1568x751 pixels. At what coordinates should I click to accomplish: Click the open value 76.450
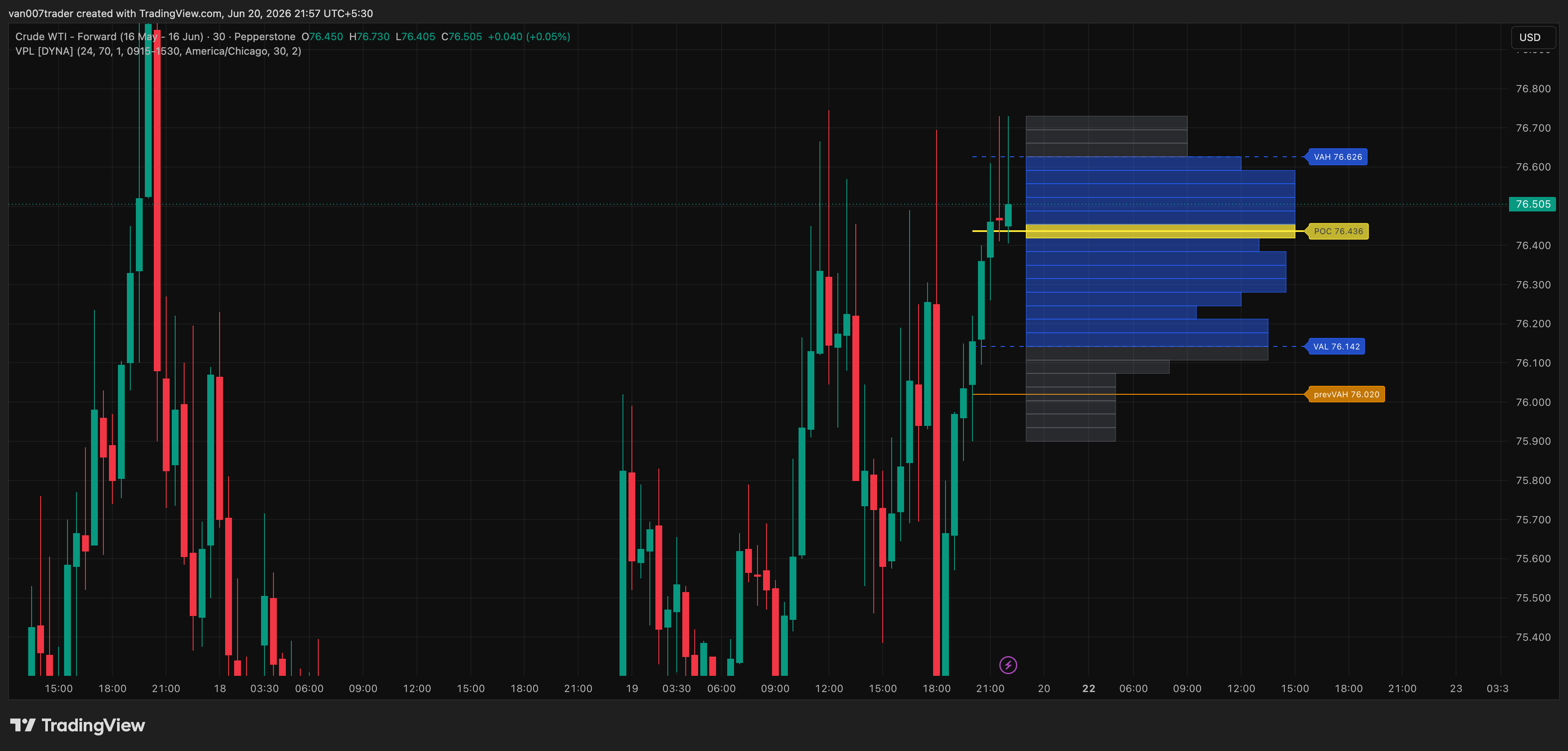coord(326,36)
